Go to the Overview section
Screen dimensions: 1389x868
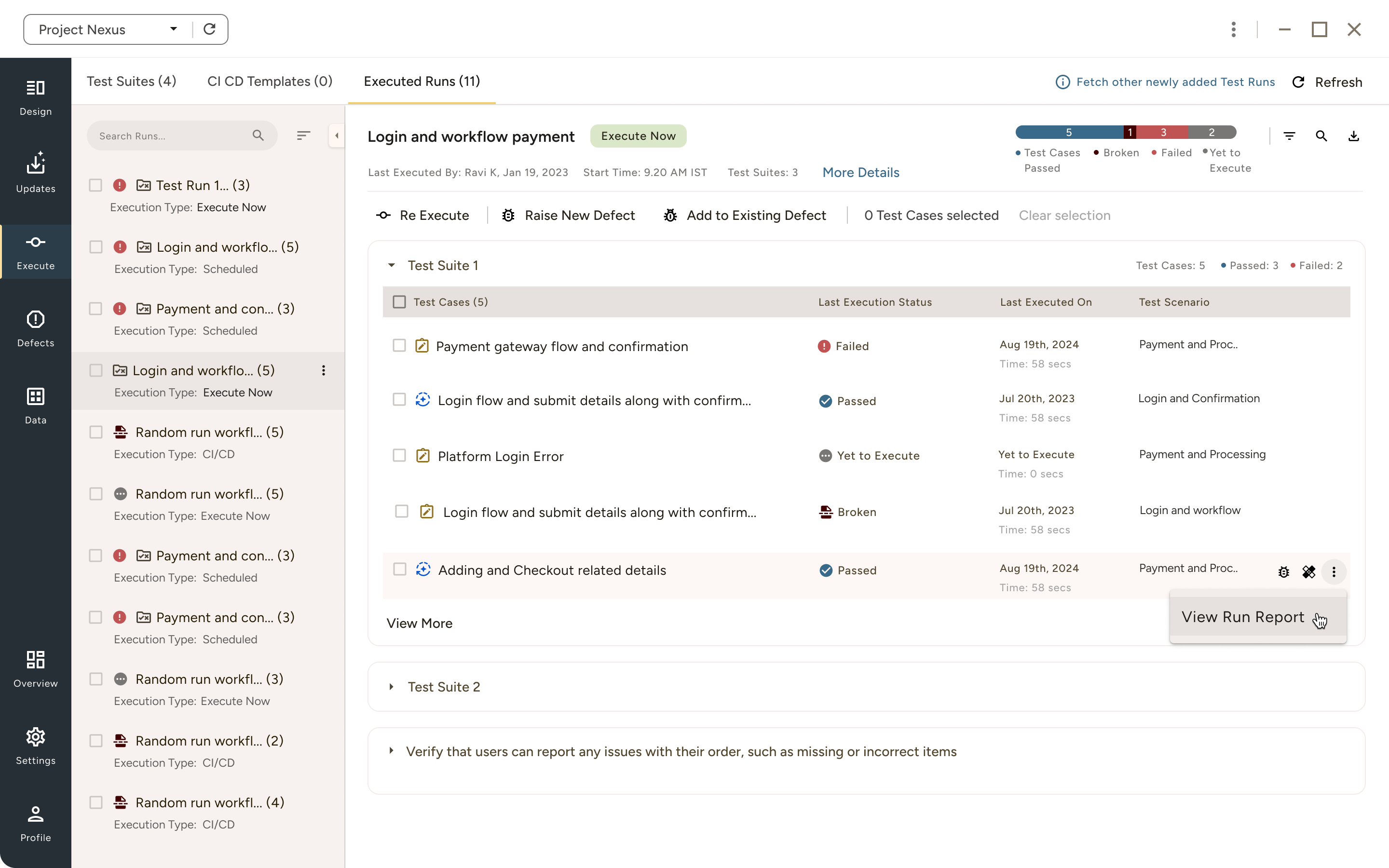tap(35, 669)
